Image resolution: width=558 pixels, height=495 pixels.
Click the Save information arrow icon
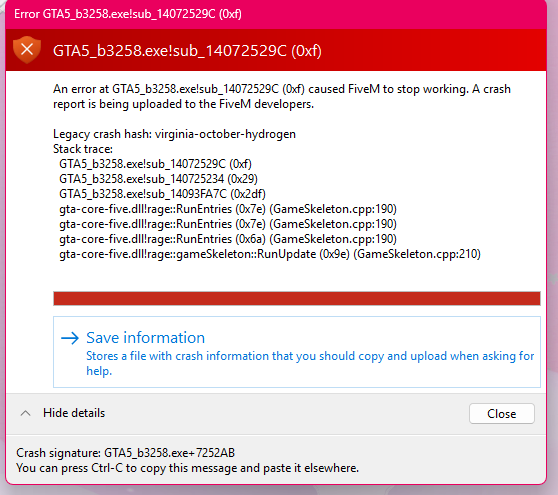click(70, 338)
